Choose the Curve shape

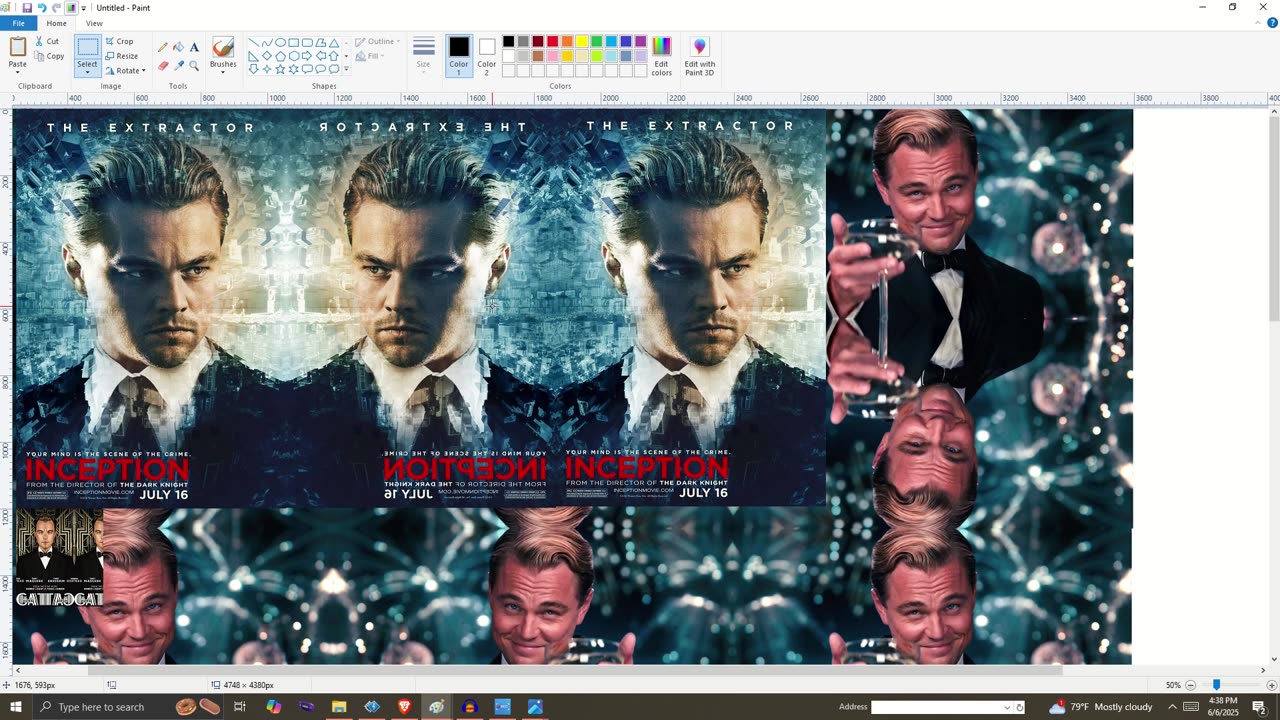click(267, 43)
